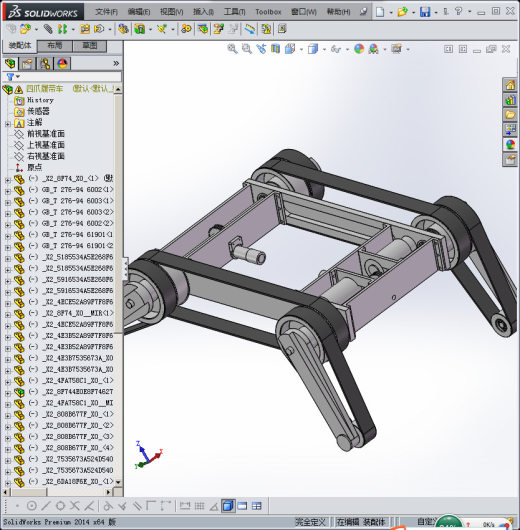Open SolidWorks Resources home icon in task pane

(510, 85)
